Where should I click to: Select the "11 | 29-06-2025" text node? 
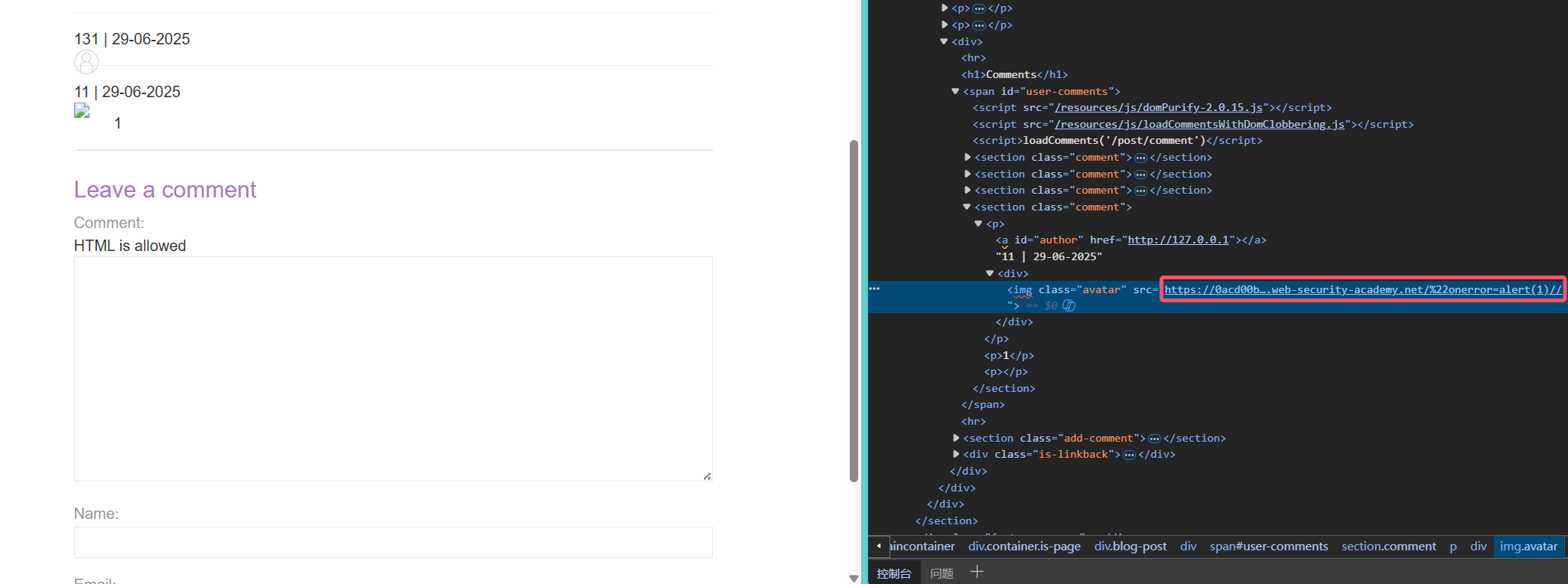point(1049,257)
